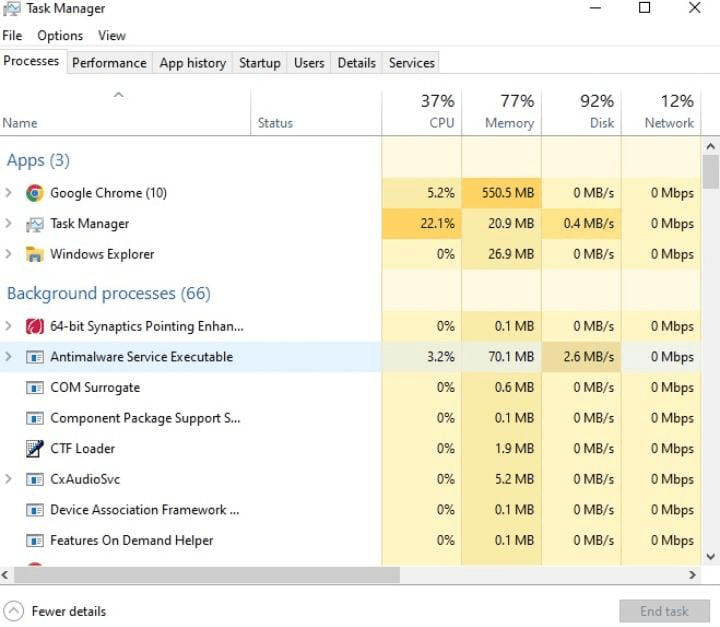Expand the Google Chrome process group
Image resolution: width=720 pixels, height=627 pixels.
[9, 193]
